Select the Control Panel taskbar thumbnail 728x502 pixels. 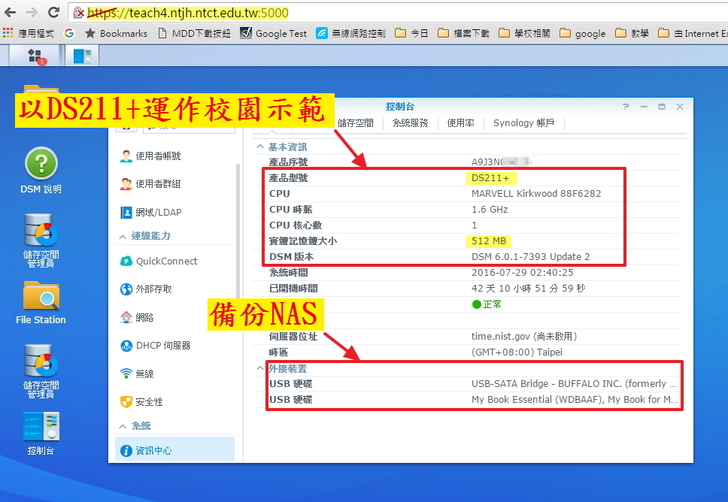82,56
